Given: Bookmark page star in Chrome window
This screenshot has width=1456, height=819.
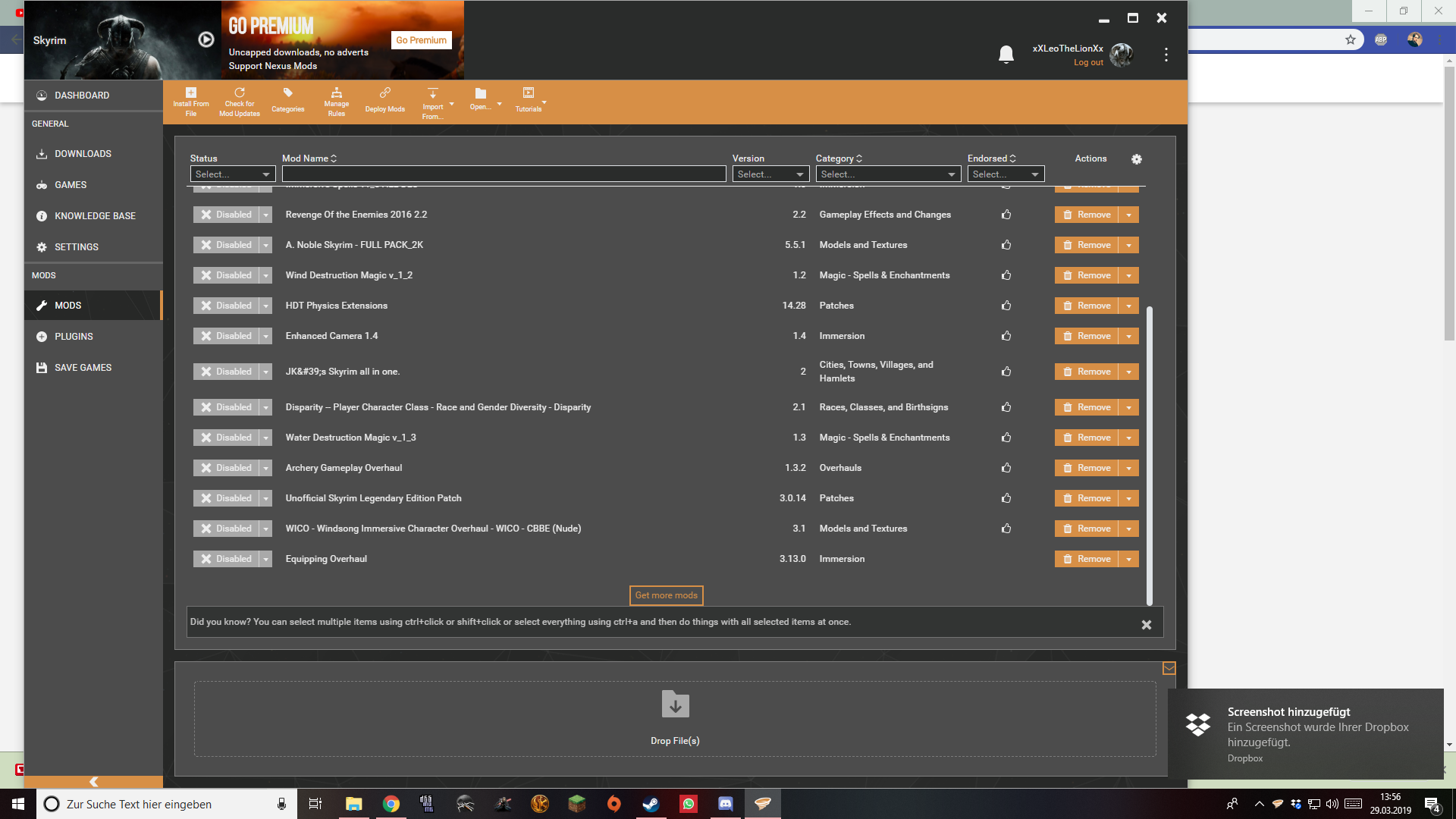Looking at the screenshot, I should (x=1351, y=39).
